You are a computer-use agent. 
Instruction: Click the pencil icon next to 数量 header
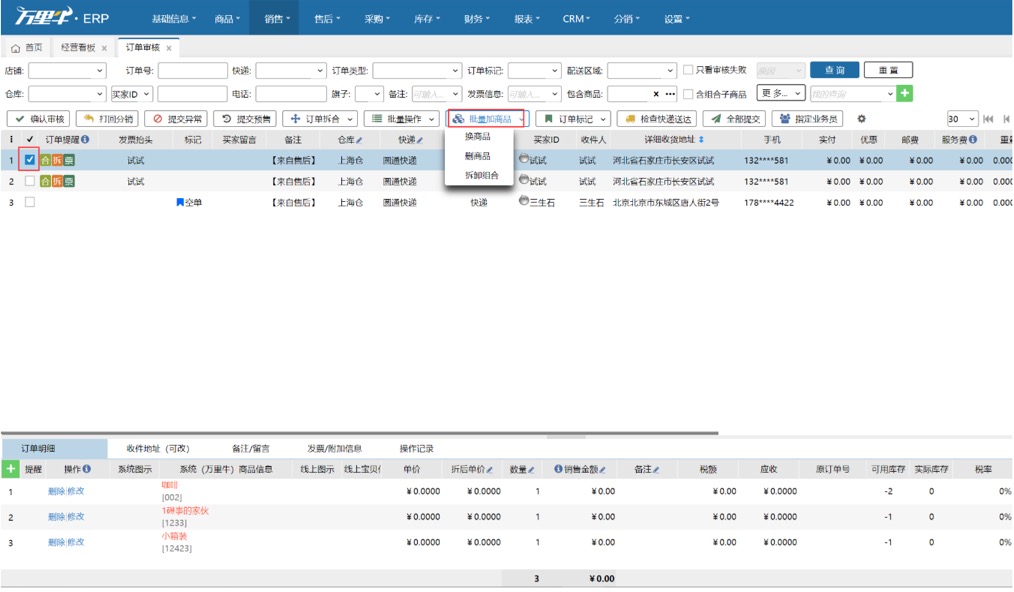point(531,470)
